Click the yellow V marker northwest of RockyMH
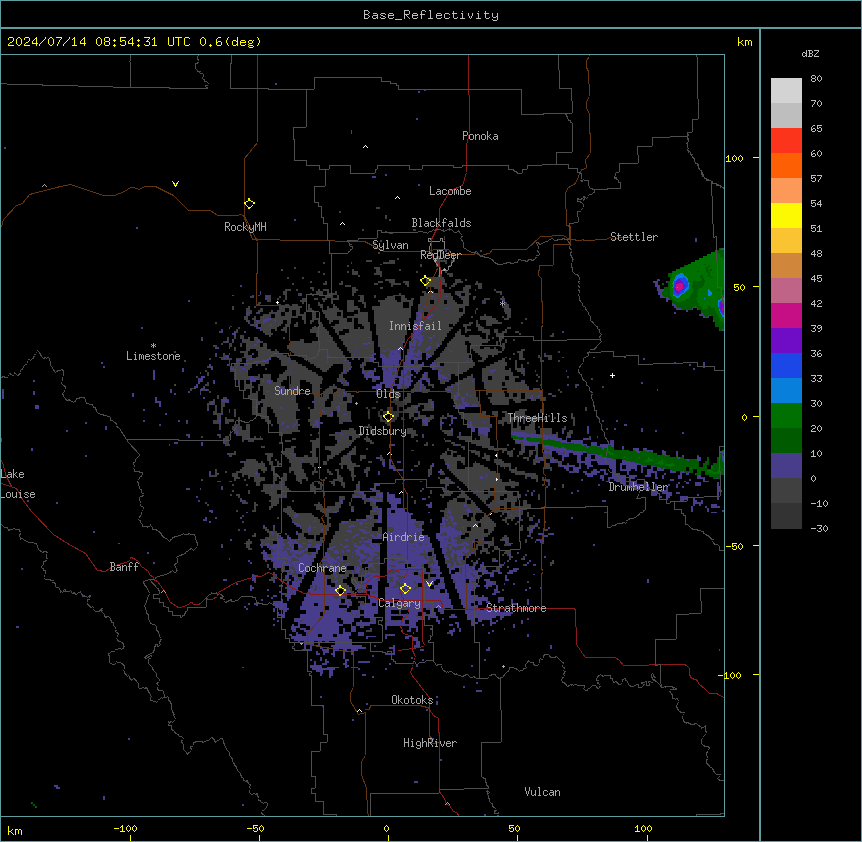 coord(175,184)
